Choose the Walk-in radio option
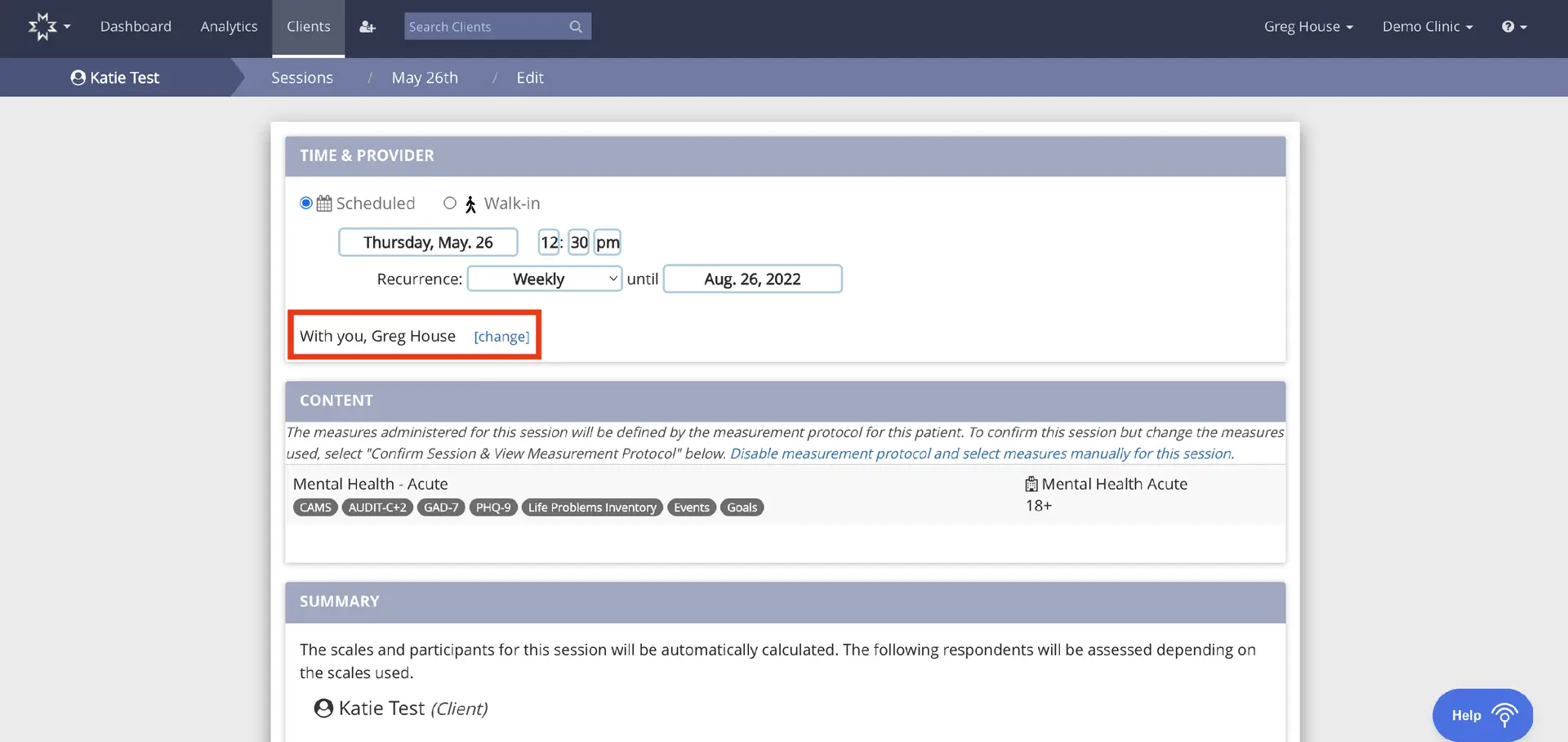1568x742 pixels. pos(450,203)
